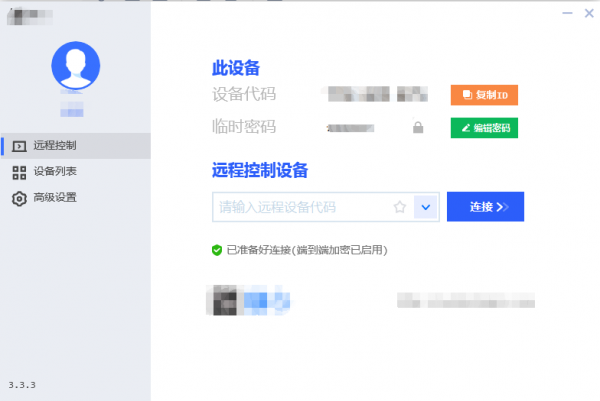The width and height of the screenshot is (600, 401).
Task: Minimize the window
Action: (567, 13)
